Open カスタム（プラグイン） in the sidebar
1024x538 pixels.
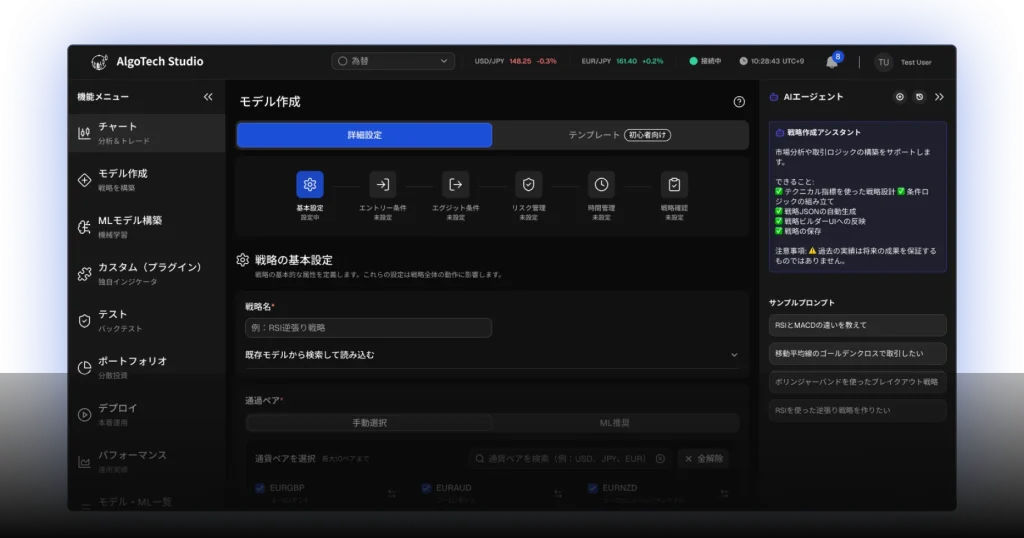point(147,274)
